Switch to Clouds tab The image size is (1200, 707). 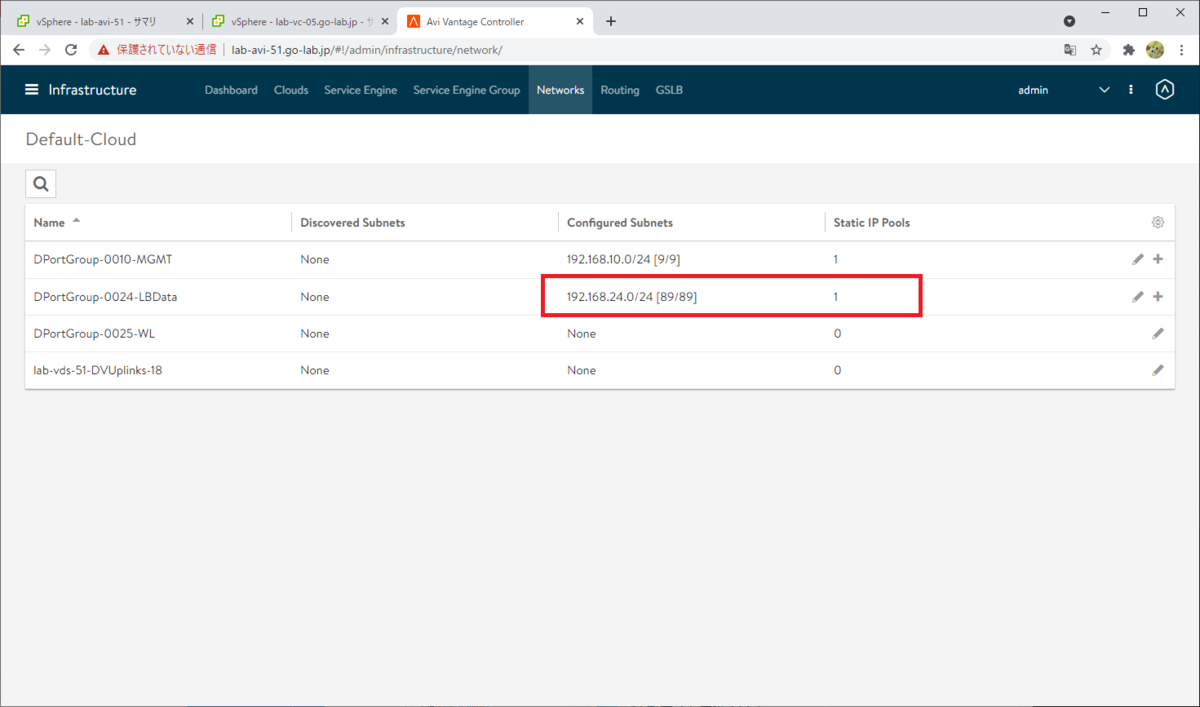pos(291,90)
